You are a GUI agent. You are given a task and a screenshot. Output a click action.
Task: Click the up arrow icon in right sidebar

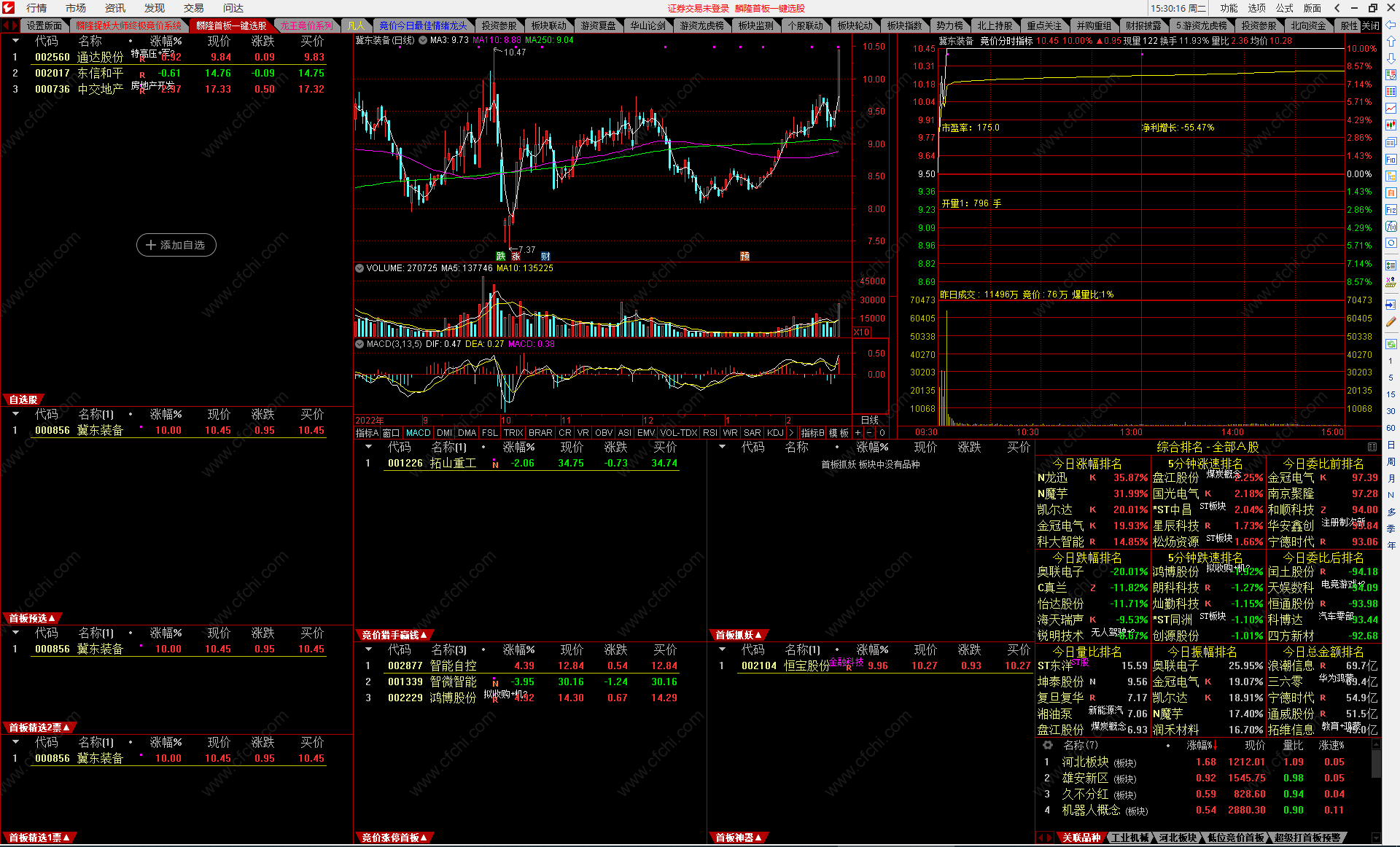(1391, 42)
